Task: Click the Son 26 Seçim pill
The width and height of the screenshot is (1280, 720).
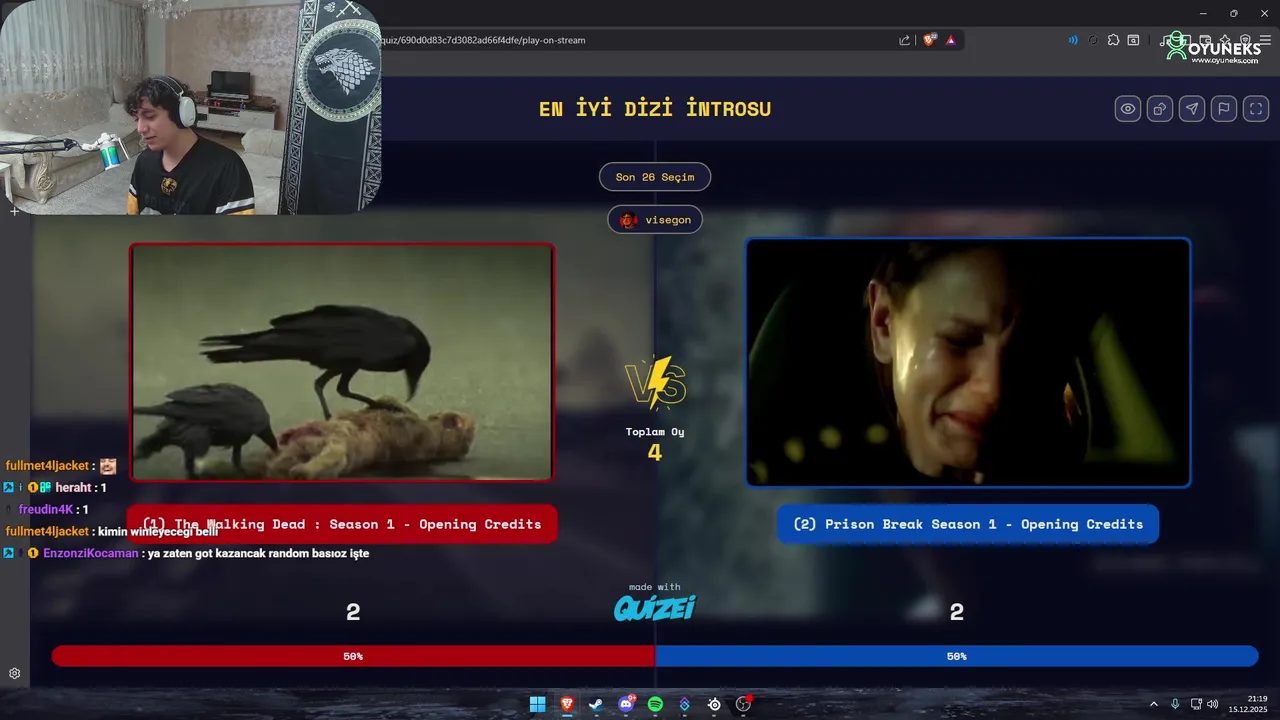Action: click(655, 177)
